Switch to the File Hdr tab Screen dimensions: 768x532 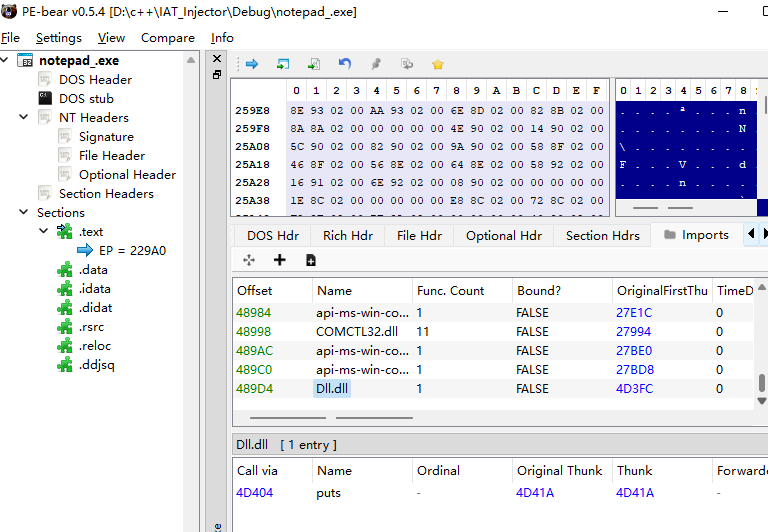pyautogui.click(x=419, y=236)
